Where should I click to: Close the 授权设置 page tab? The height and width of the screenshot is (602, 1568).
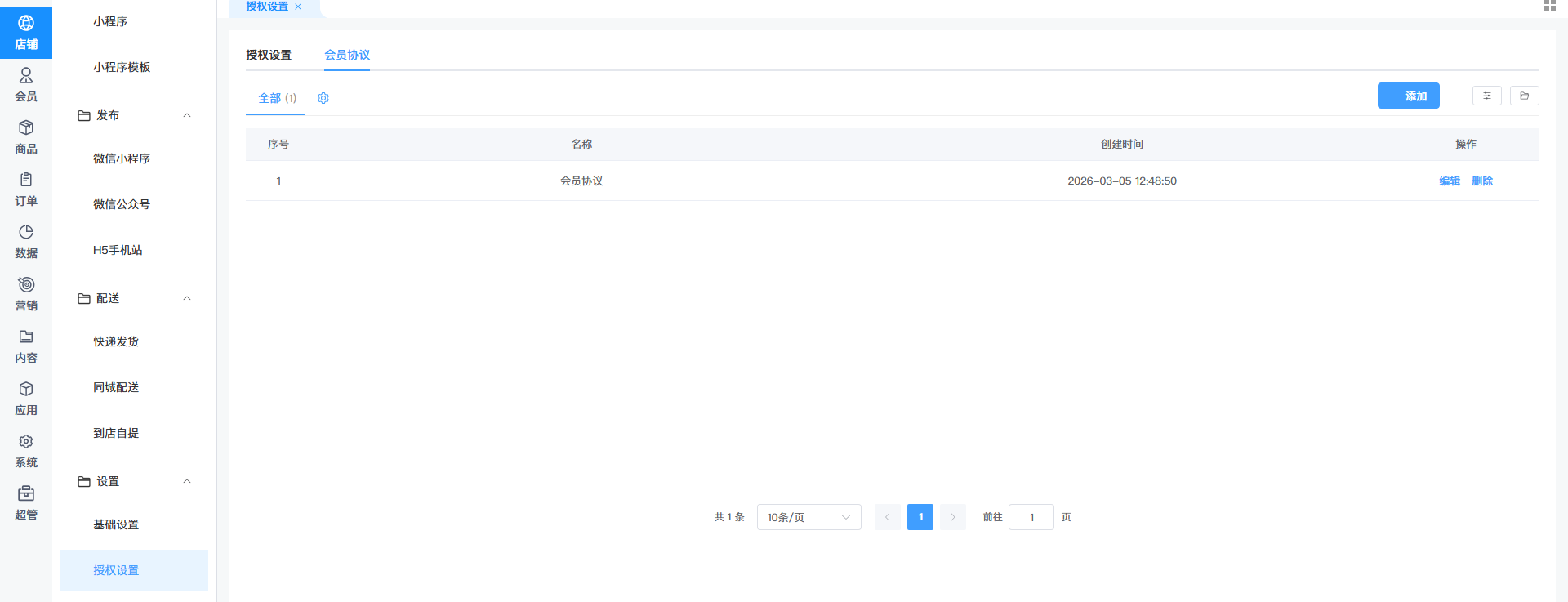point(298,7)
